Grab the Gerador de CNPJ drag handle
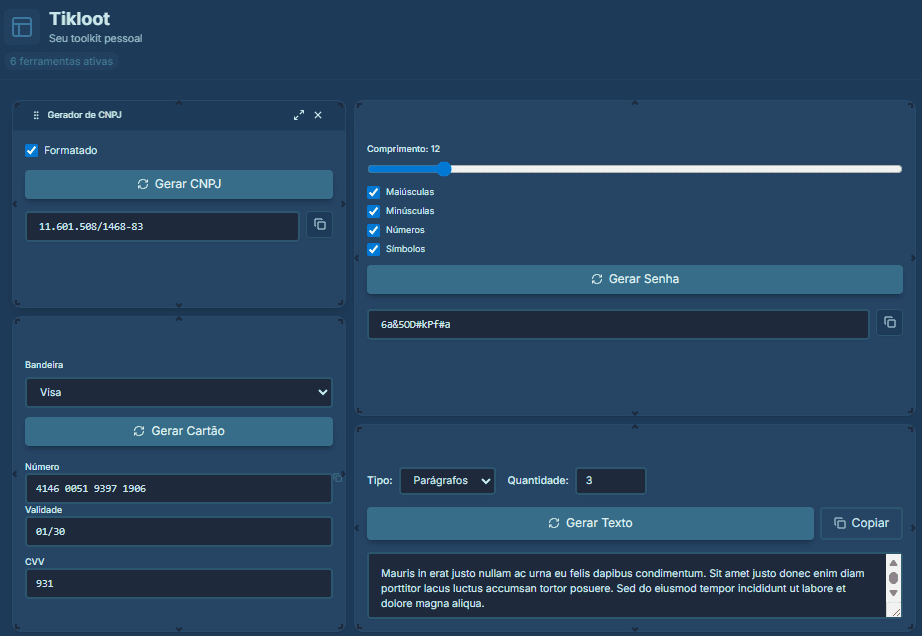 36,115
